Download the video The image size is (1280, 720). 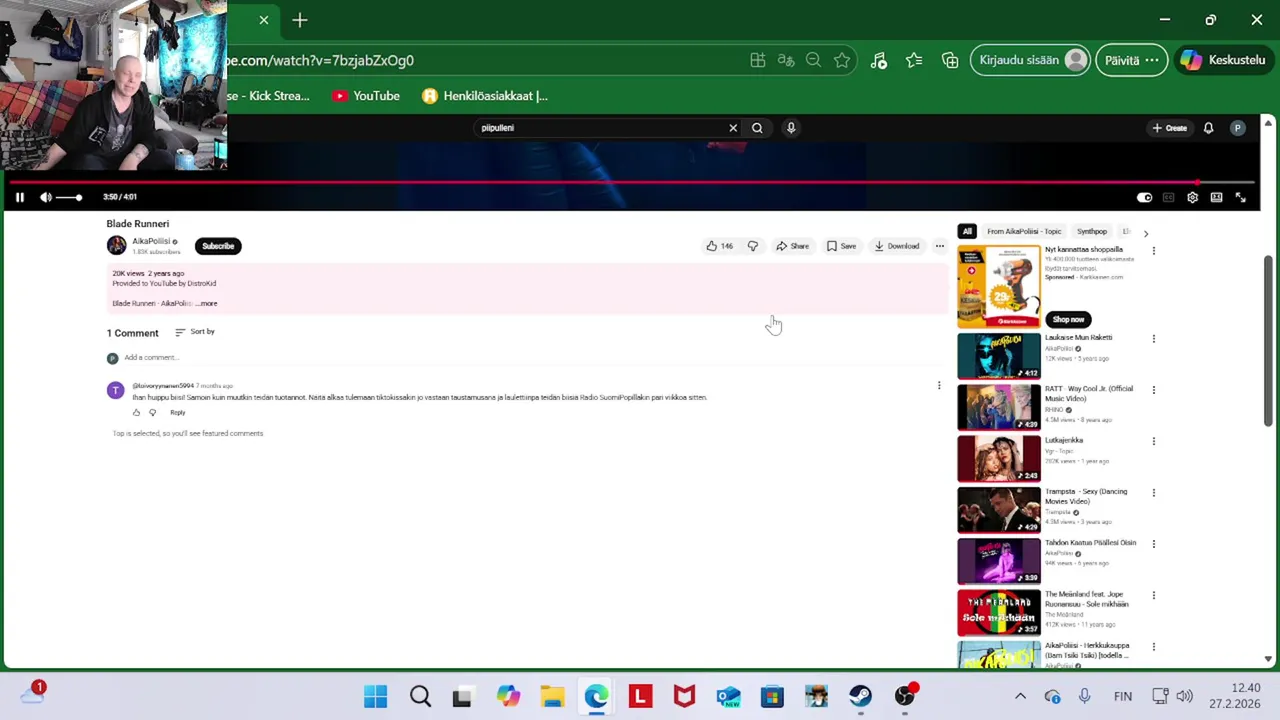[896, 246]
